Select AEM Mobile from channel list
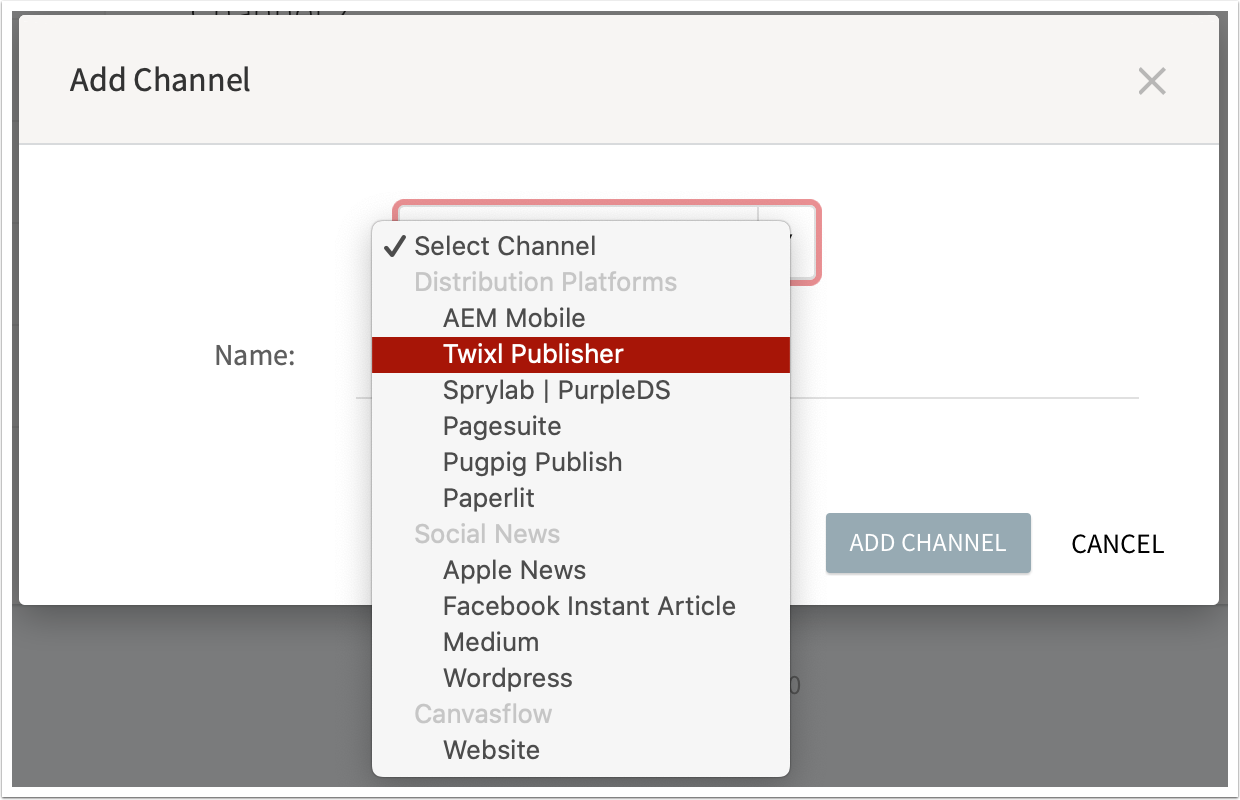The width and height of the screenshot is (1240, 800). (x=581, y=318)
